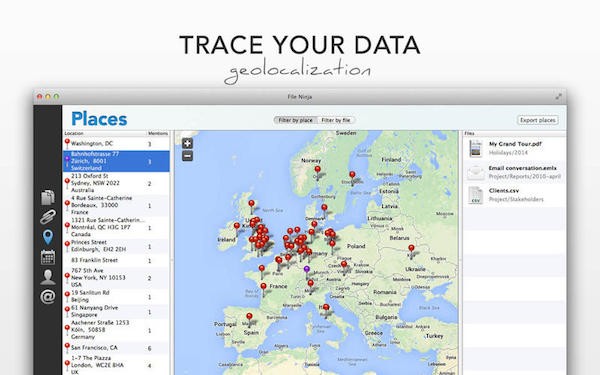The height and width of the screenshot is (375, 600).
Task: Click the Export places button
Action: tap(538, 120)
